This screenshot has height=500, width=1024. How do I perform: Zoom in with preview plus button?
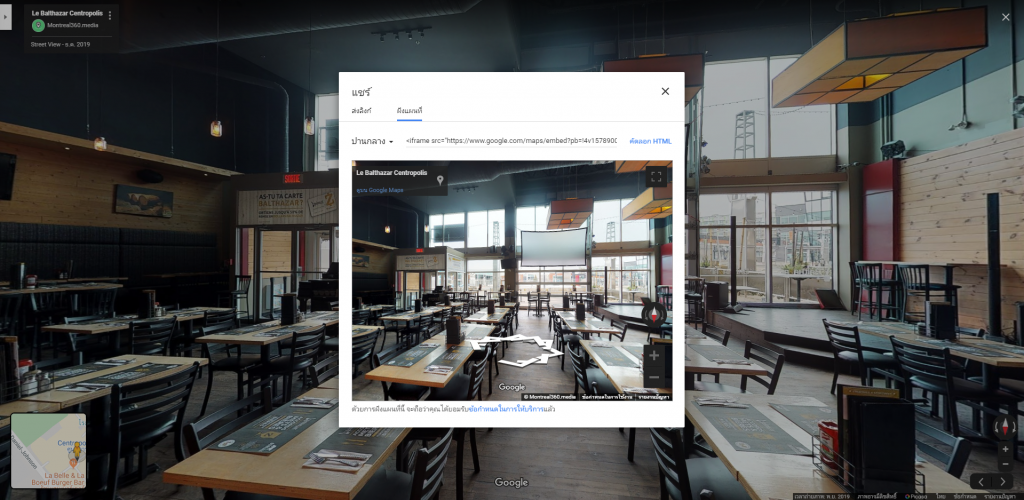pyautogui.click(x=654, y=356)
